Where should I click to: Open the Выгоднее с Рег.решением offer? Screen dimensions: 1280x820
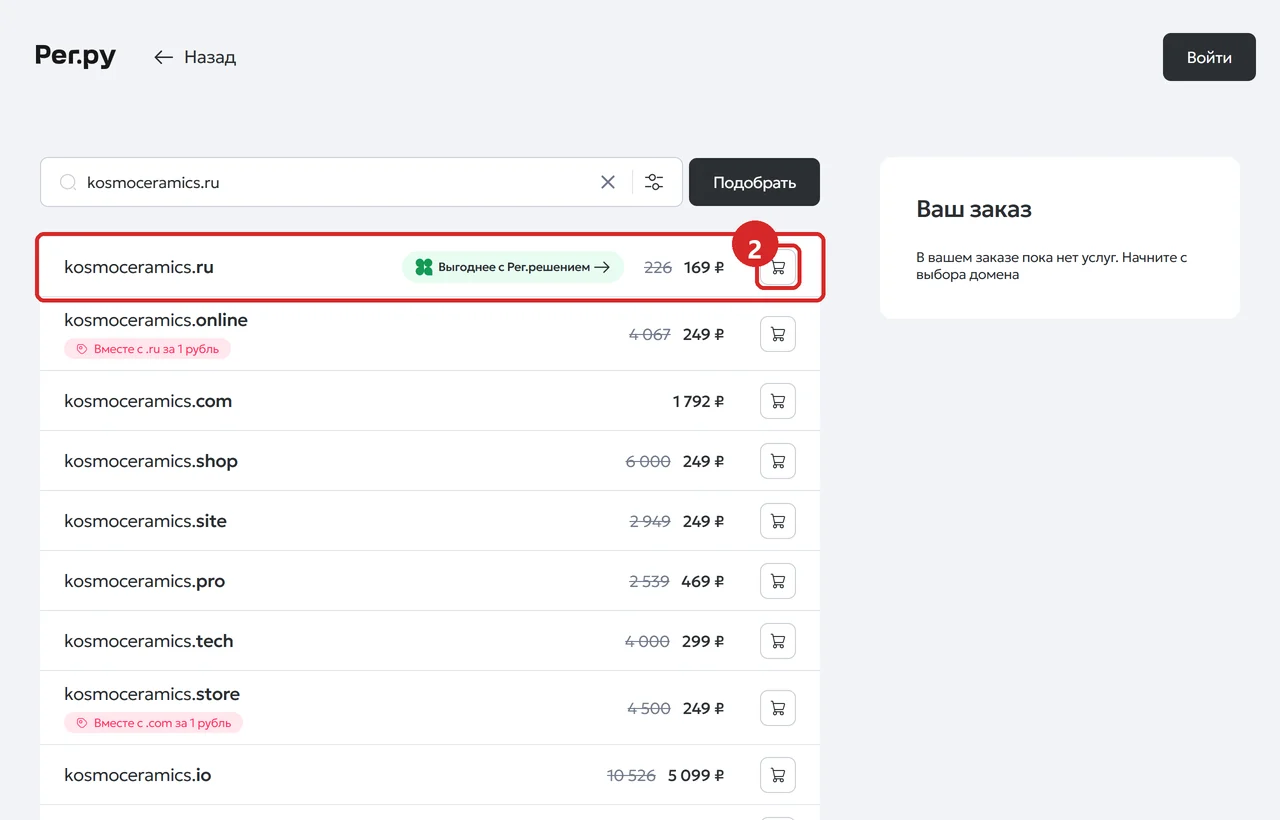click(x=513, y=267)
